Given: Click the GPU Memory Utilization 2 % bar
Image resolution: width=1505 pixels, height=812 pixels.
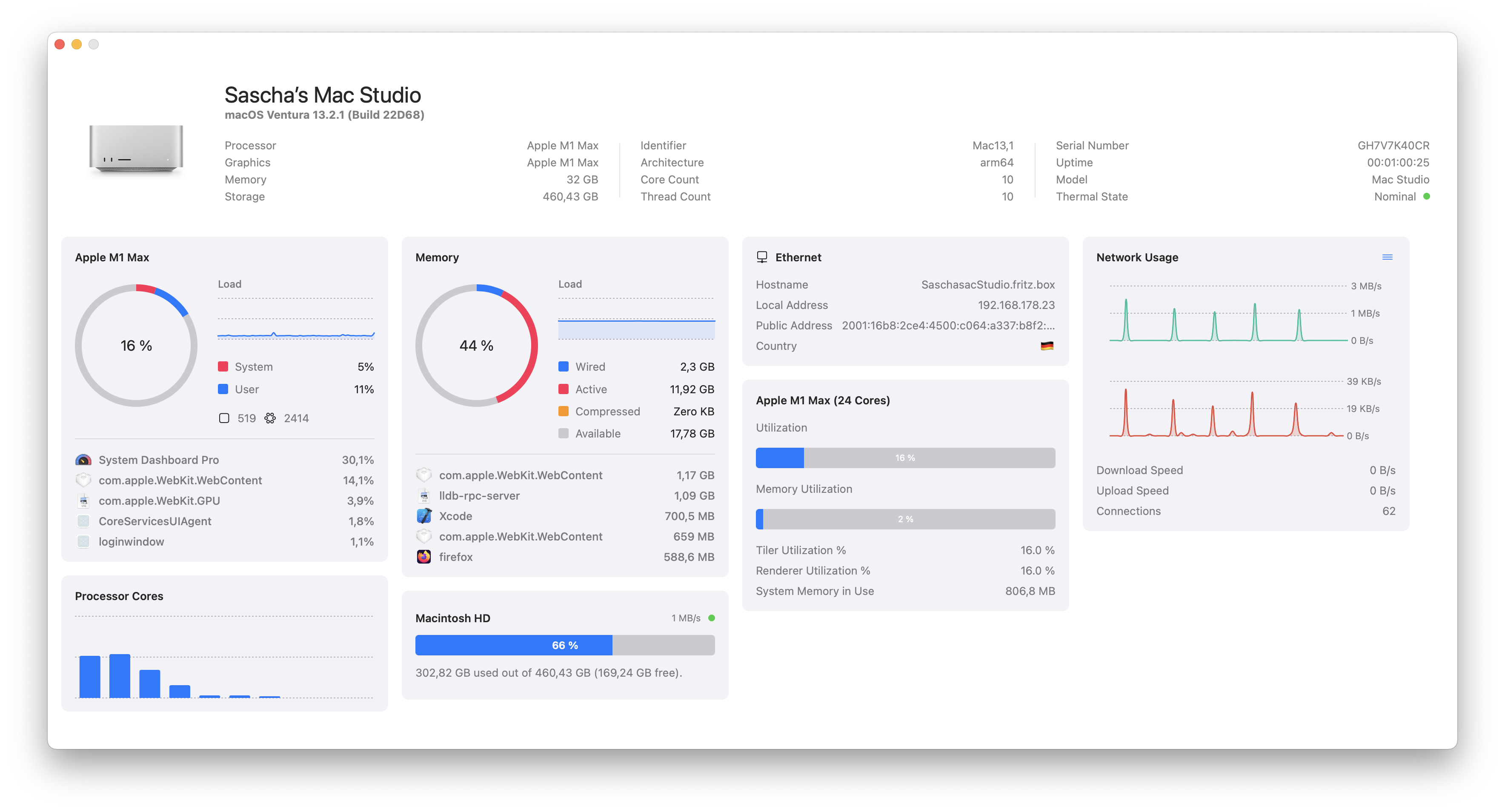Looking at the screenshot, I should tap(906, 519).
